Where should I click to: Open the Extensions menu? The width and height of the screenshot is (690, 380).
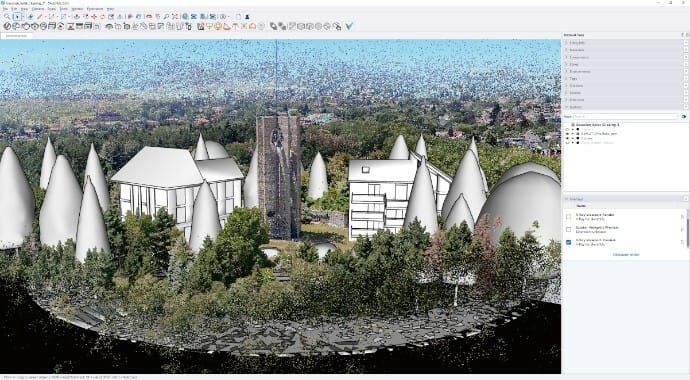[94, 9]
